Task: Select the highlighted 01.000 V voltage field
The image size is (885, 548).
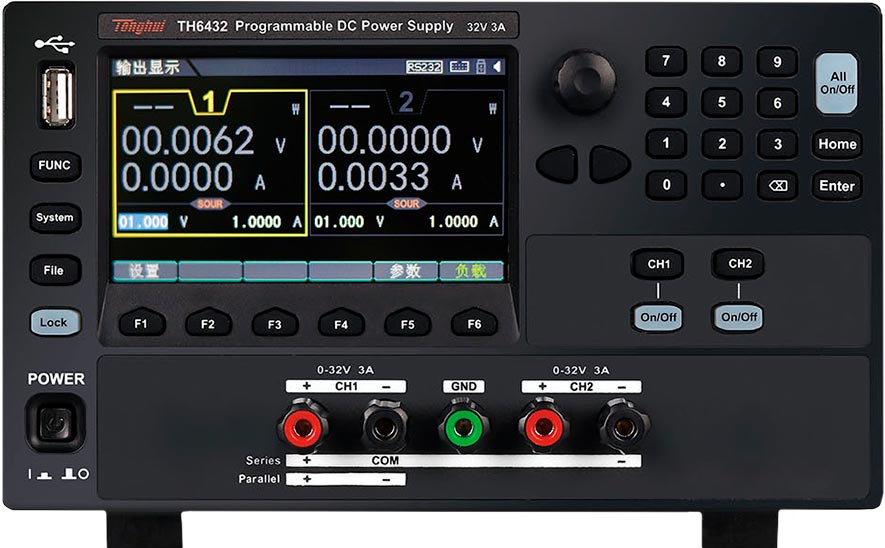Action: coord(143,222)
